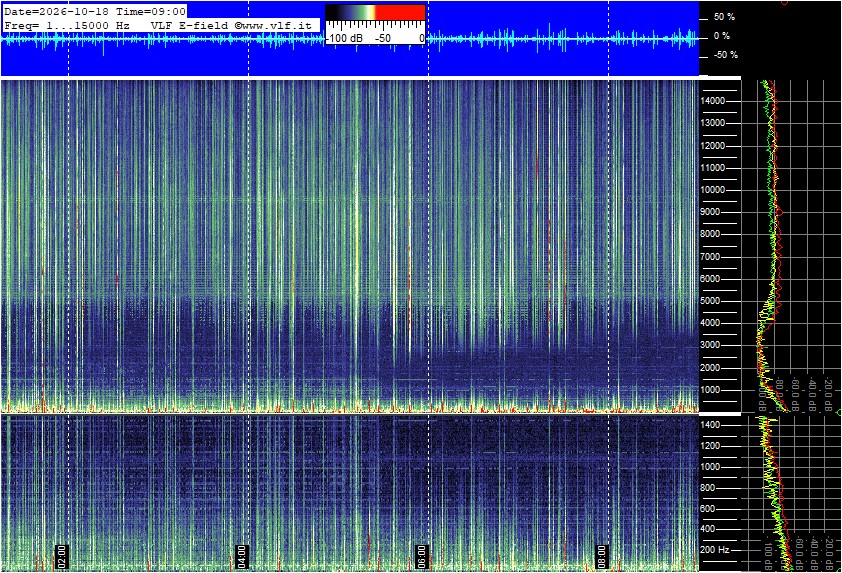Click the 50 % amplitude axis label
The width and height of the screenshot is (842, 573).
point(724,17)
